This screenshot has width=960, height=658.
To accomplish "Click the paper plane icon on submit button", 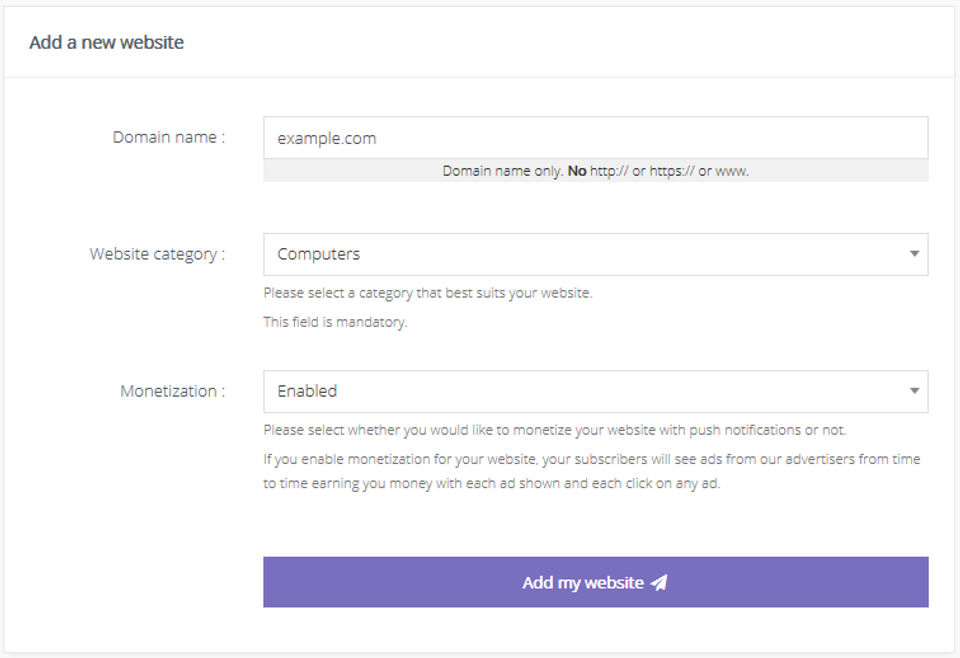I will point(659,582).
